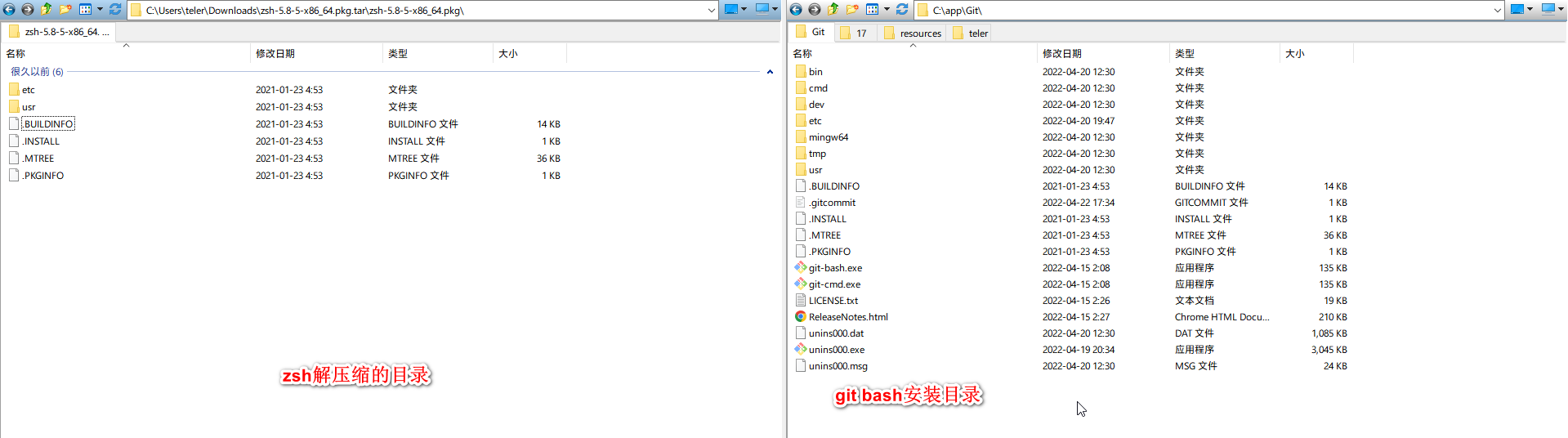The width and height of the screenshot is (1568, 438).
Task: Click the Forward arrow in left pane
Action: (27, 10)
